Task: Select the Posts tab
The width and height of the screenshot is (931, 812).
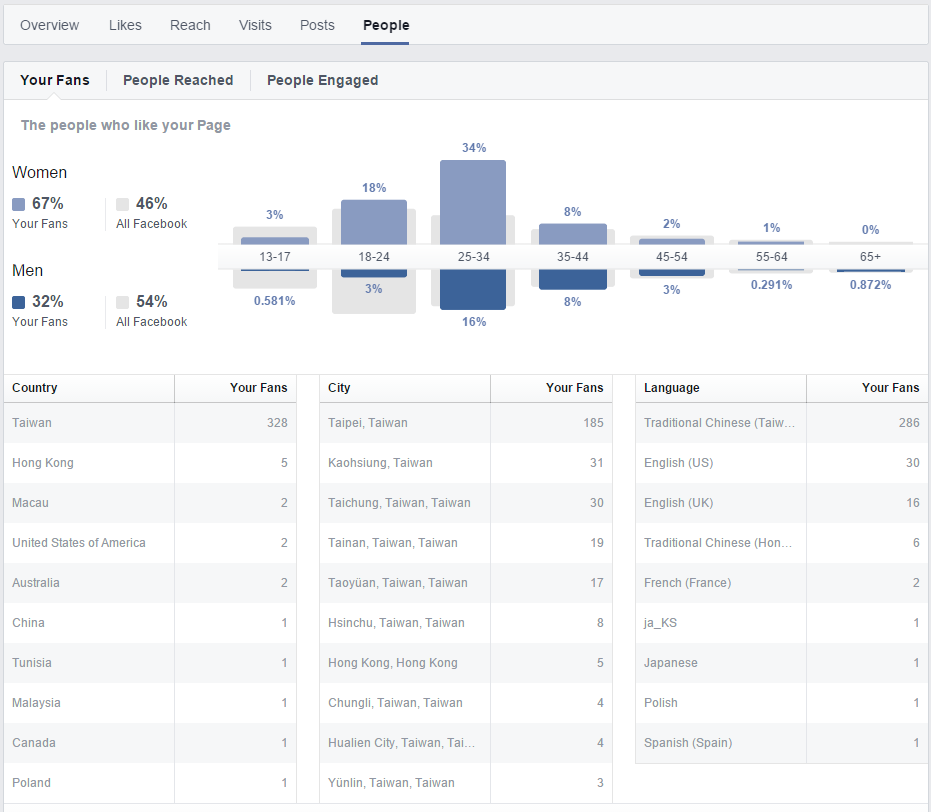Action: click(x=317, y=25)
